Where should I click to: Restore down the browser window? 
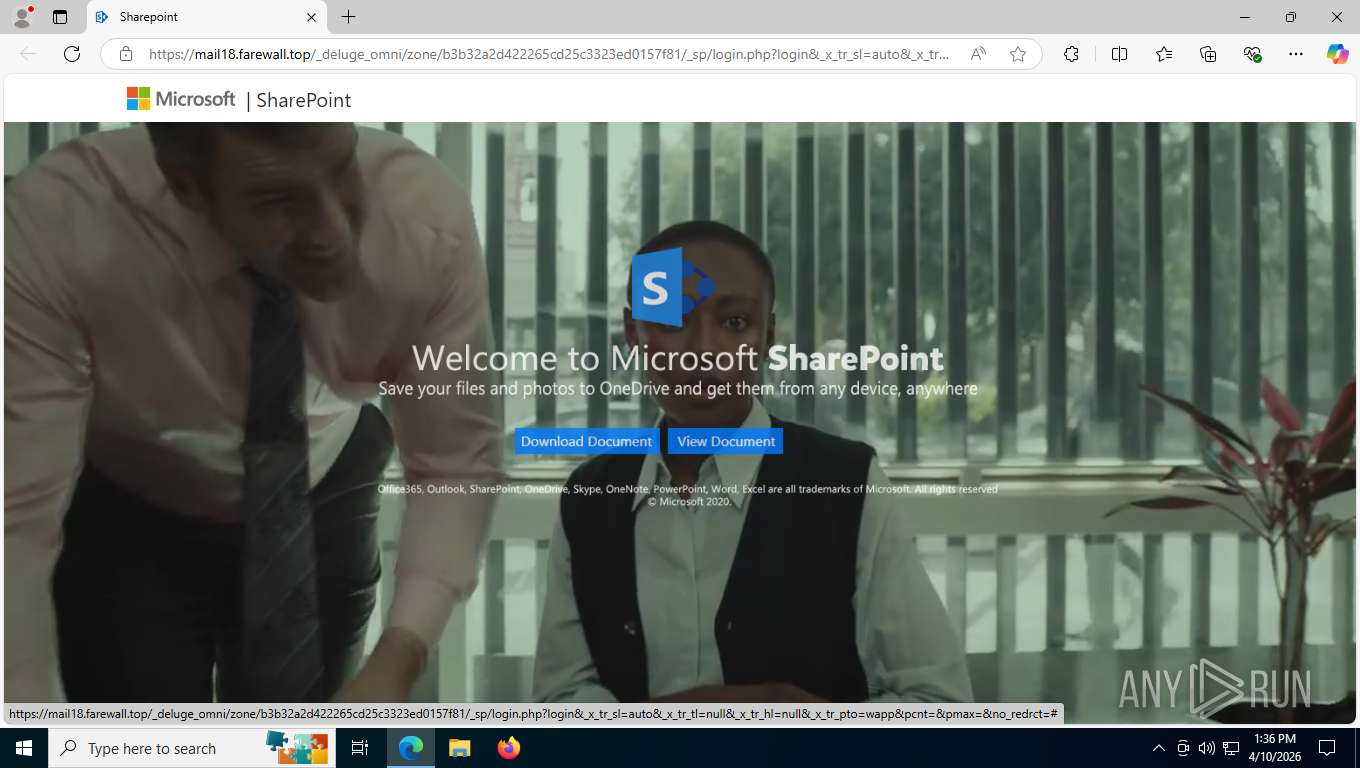point(1291,17)
